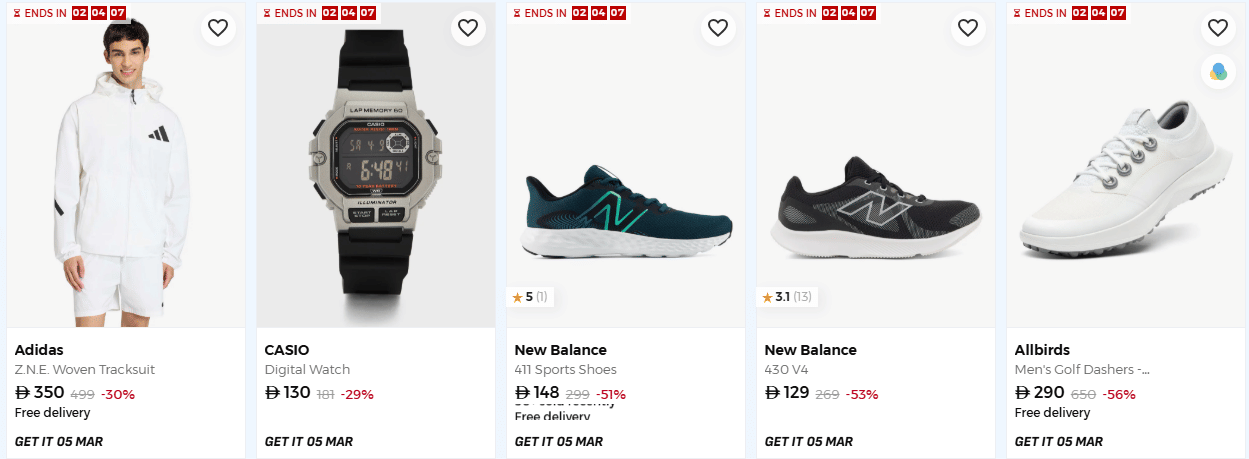
Task: Click the 411 Sports Shoes title
Action: [565, 370]
